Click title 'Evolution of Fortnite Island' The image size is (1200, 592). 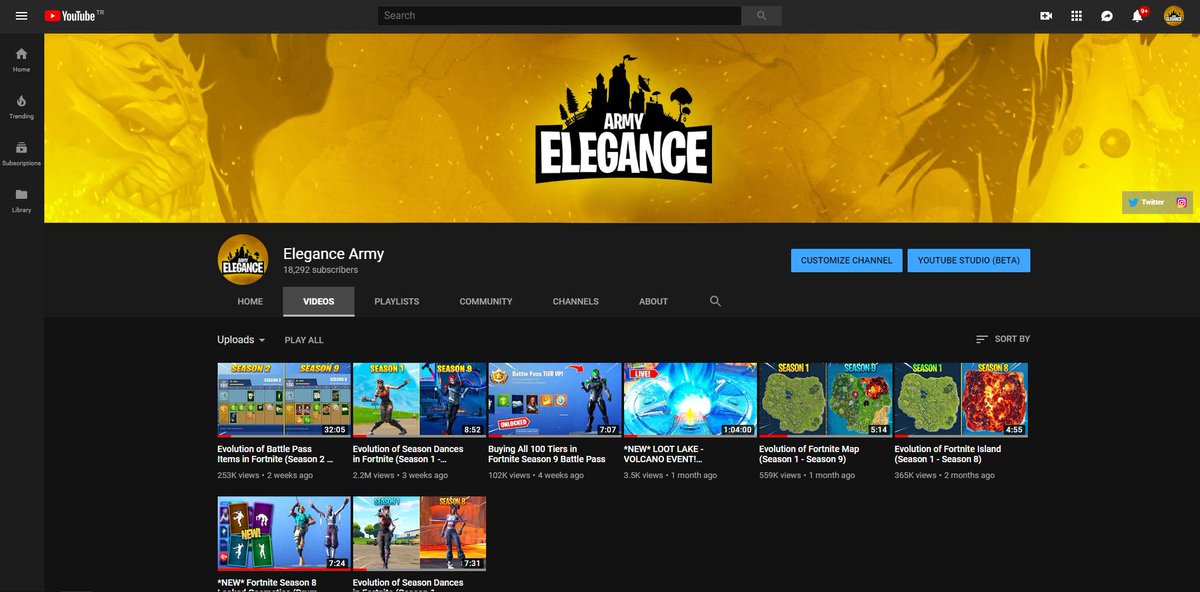tap(948, 454)
